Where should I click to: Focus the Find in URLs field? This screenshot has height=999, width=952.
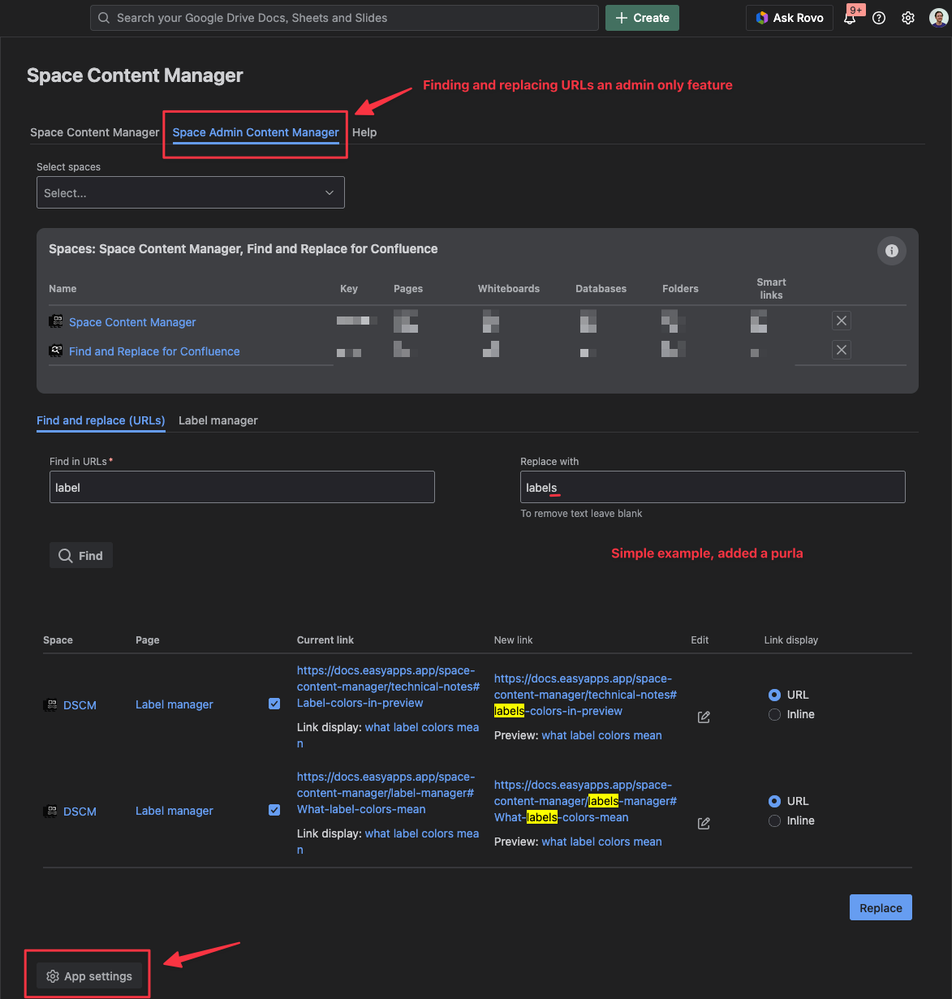[x=242, y=487]
